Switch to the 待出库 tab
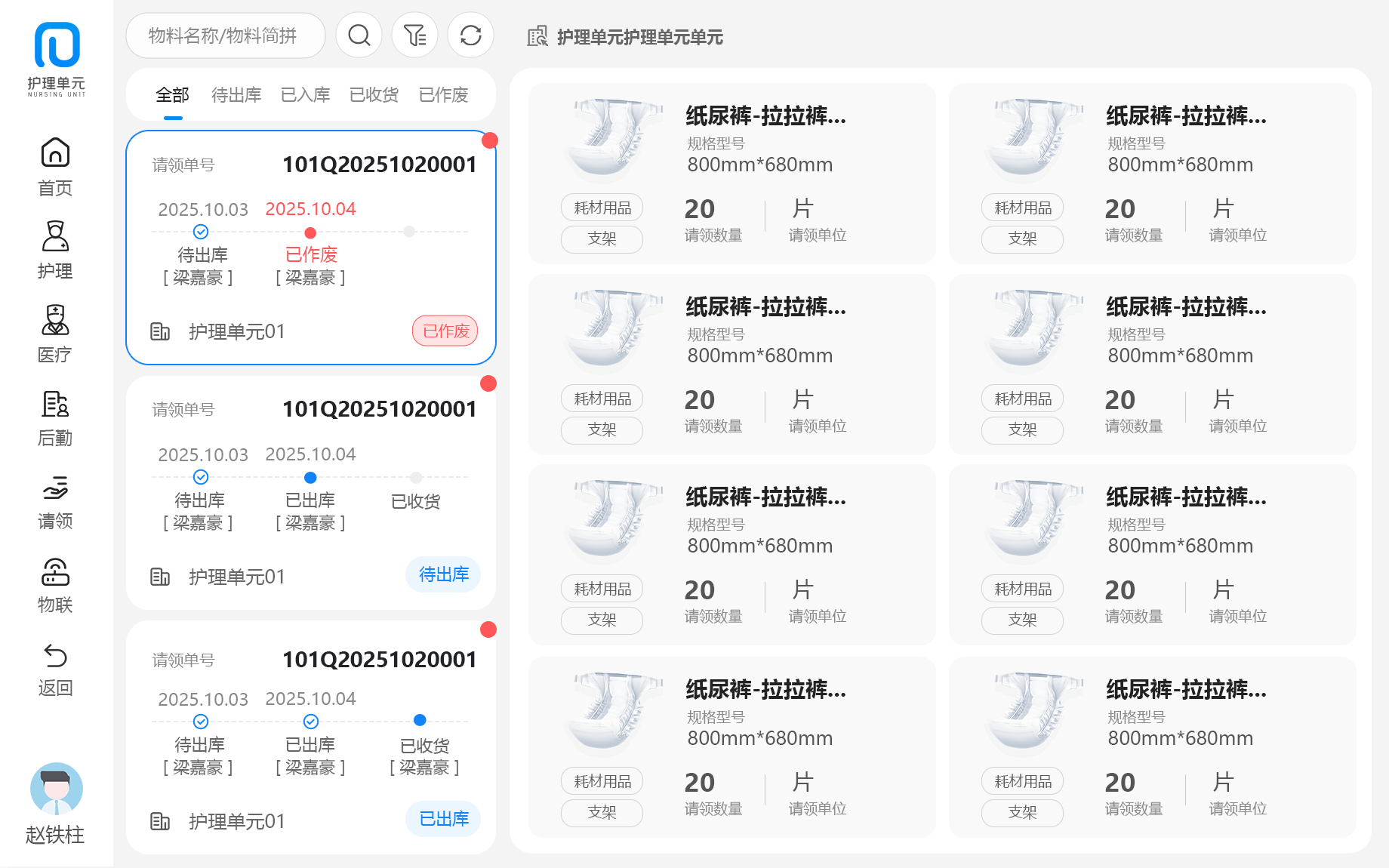 (236, 95)
